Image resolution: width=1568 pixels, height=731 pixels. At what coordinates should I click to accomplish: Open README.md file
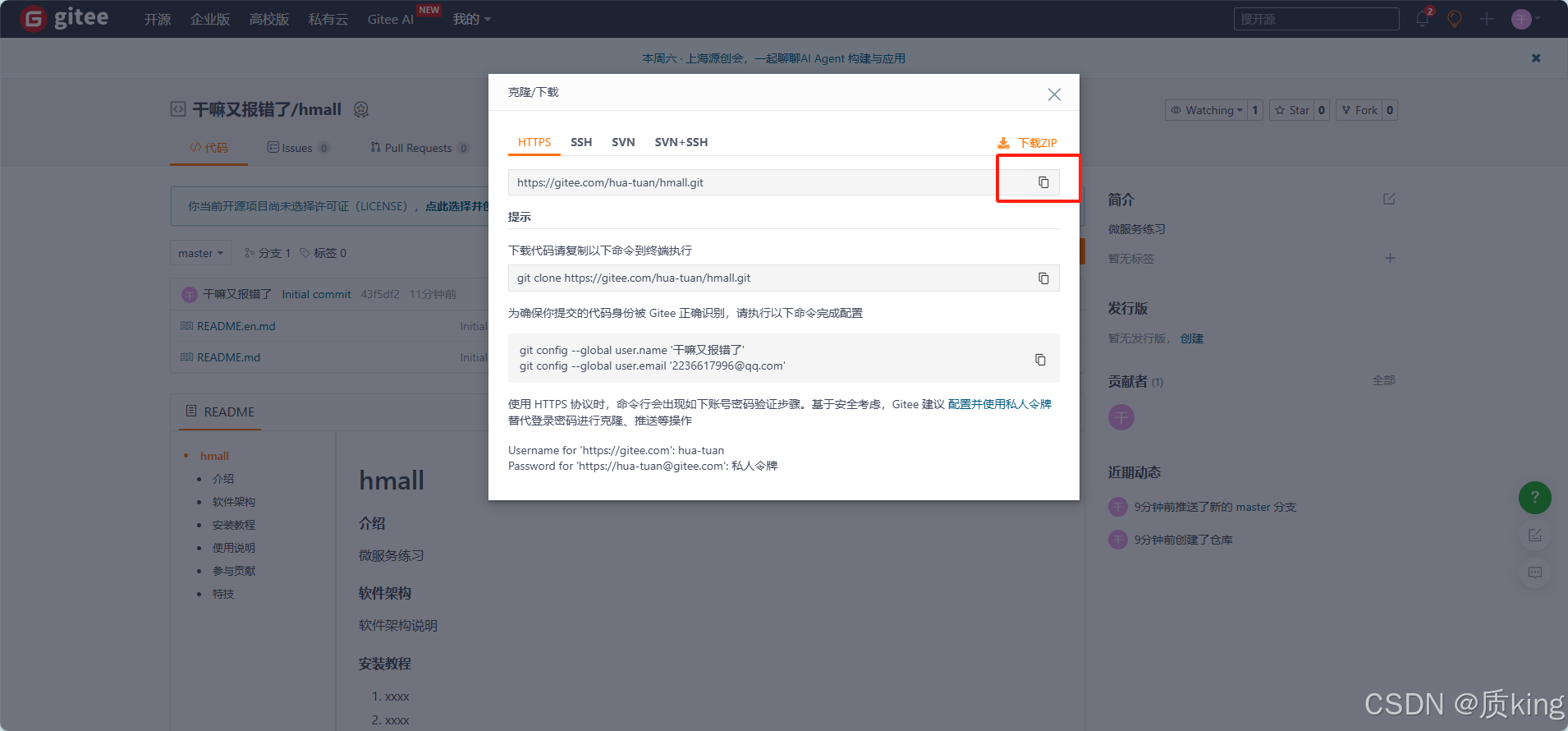coord(228,357)
